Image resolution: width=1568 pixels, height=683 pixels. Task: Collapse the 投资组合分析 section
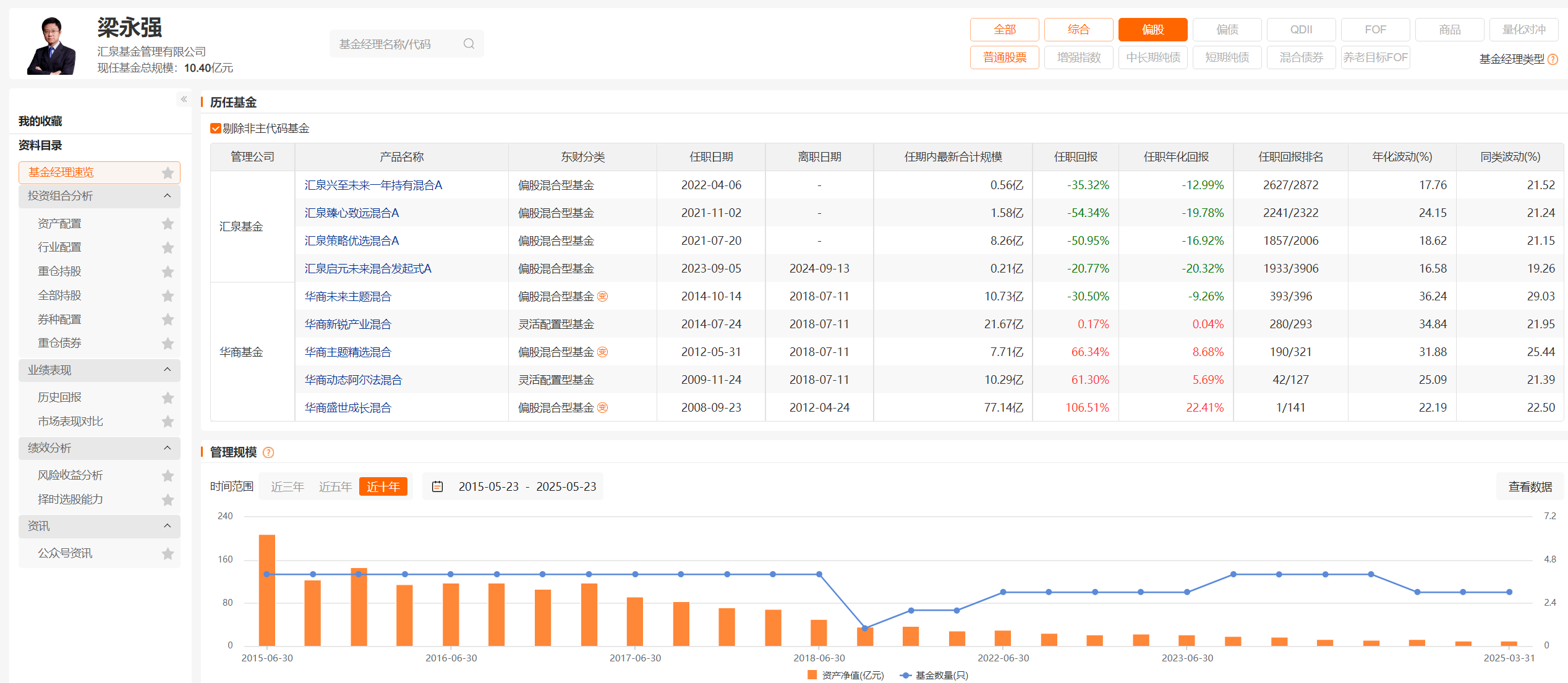pos(167,196)
